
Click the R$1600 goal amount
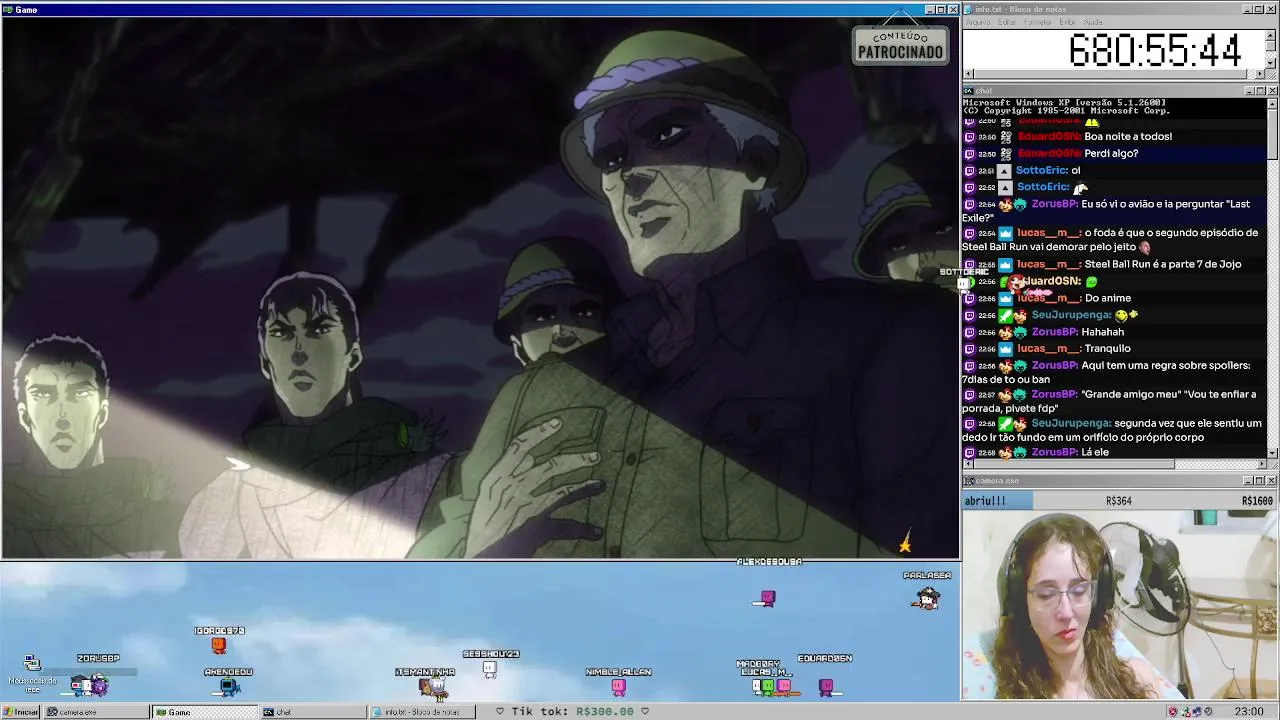tap(1257, 501)
